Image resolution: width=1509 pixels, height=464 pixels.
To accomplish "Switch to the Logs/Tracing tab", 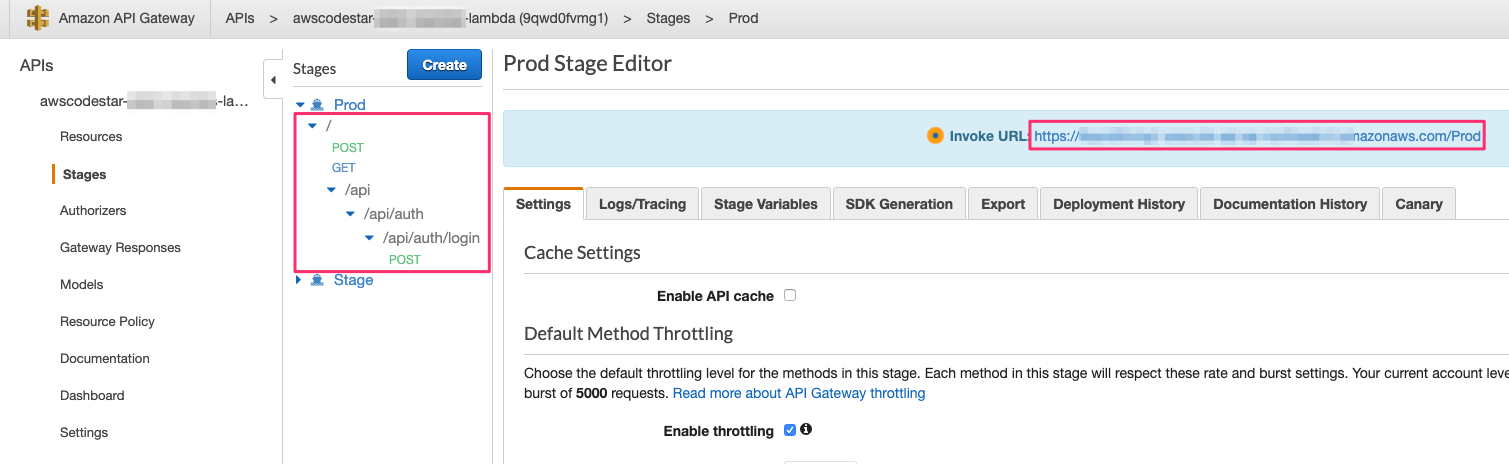I will (x=642, y=204).
